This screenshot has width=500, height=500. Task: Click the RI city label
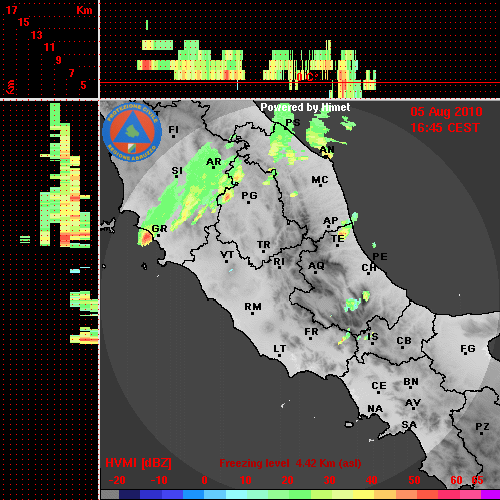click(x=279, y=262)
